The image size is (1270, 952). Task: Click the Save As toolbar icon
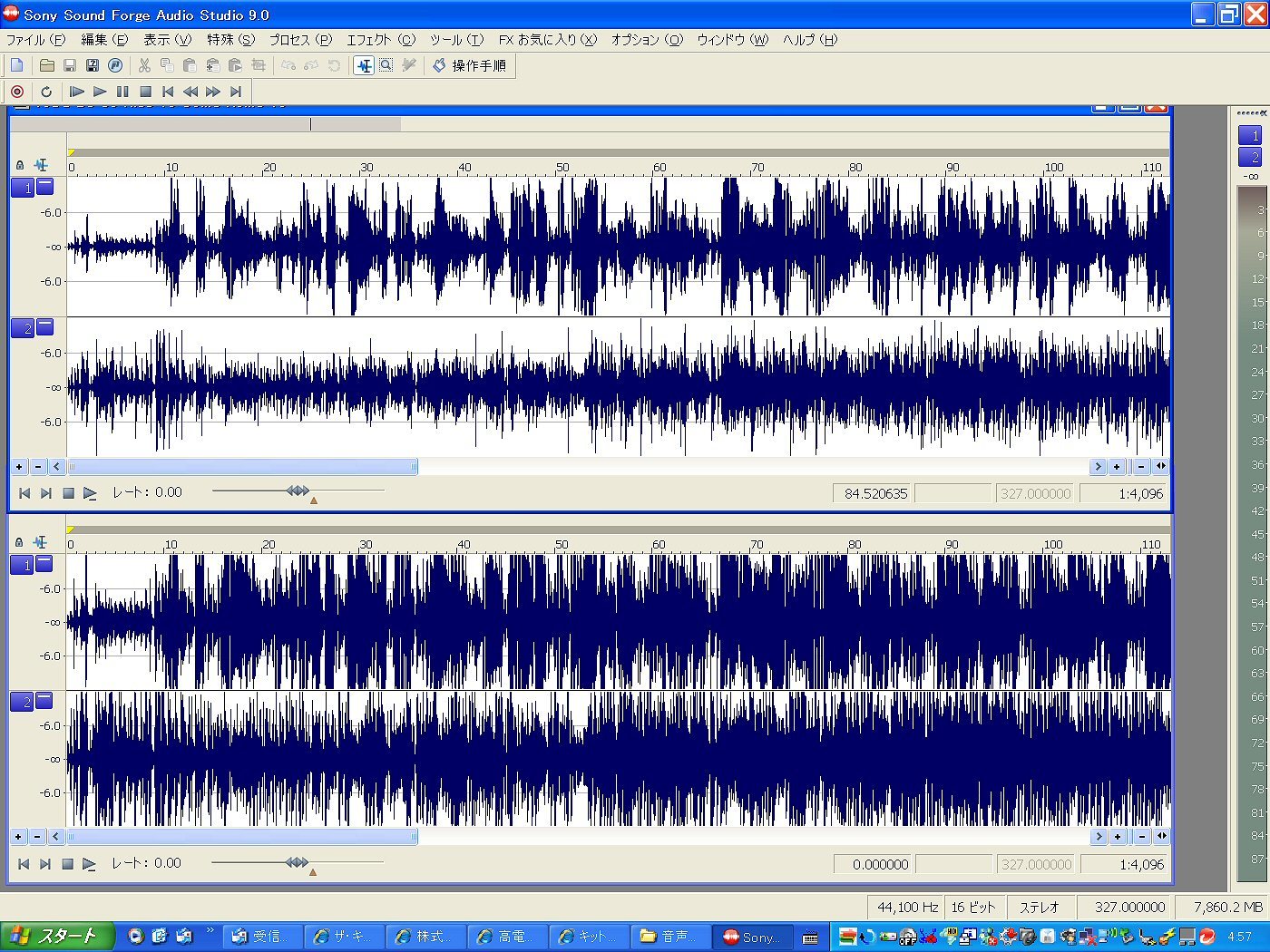(92, 65)
